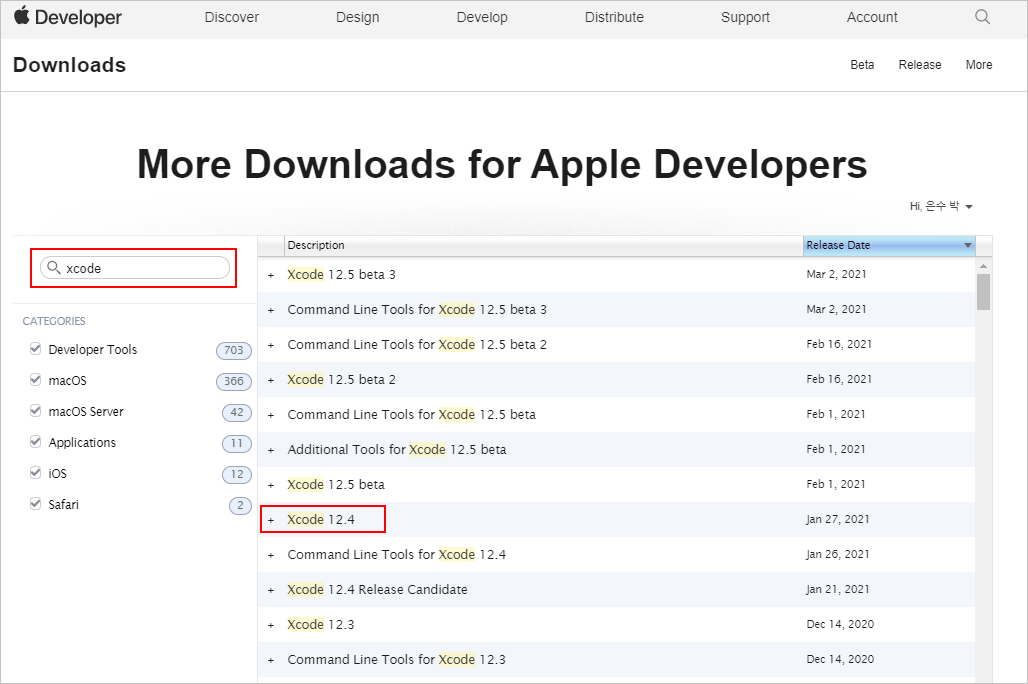The height and width of the screenshot is (684, 1028).
Task: Sort by the Release Date column header
Action: point(889,245)
